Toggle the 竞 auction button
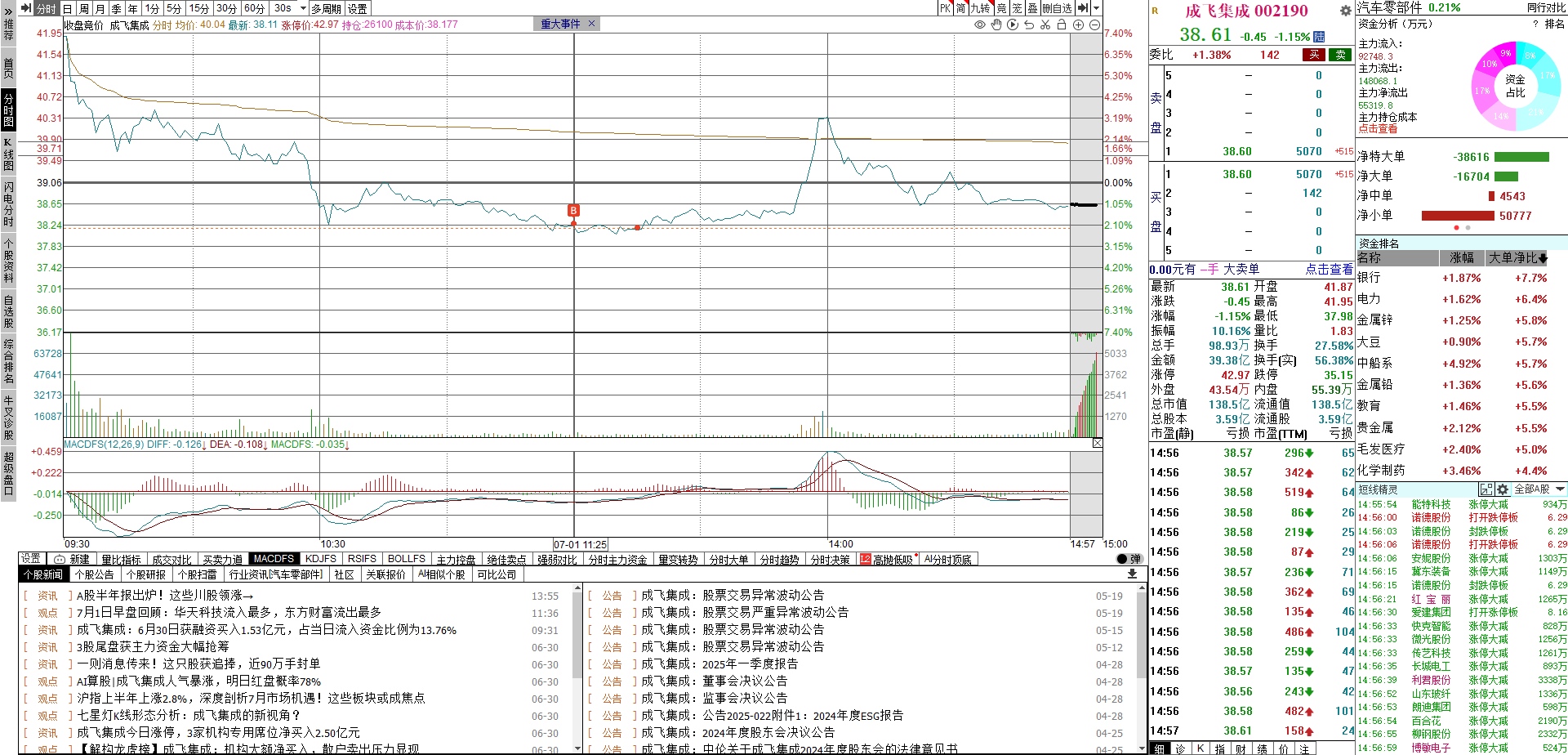Viewport: 1568px width, 755px height. (1001, 8)
